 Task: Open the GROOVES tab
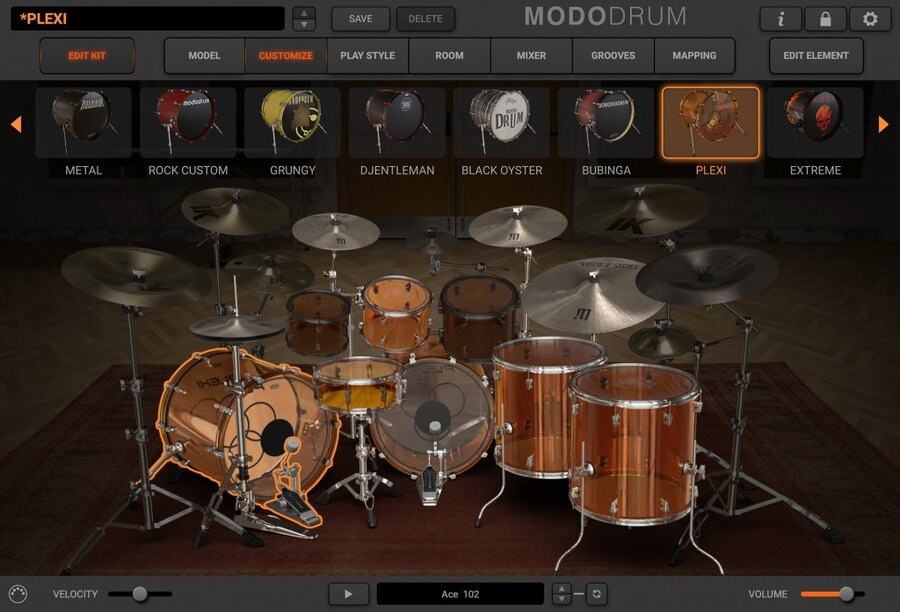pos(613,56)
